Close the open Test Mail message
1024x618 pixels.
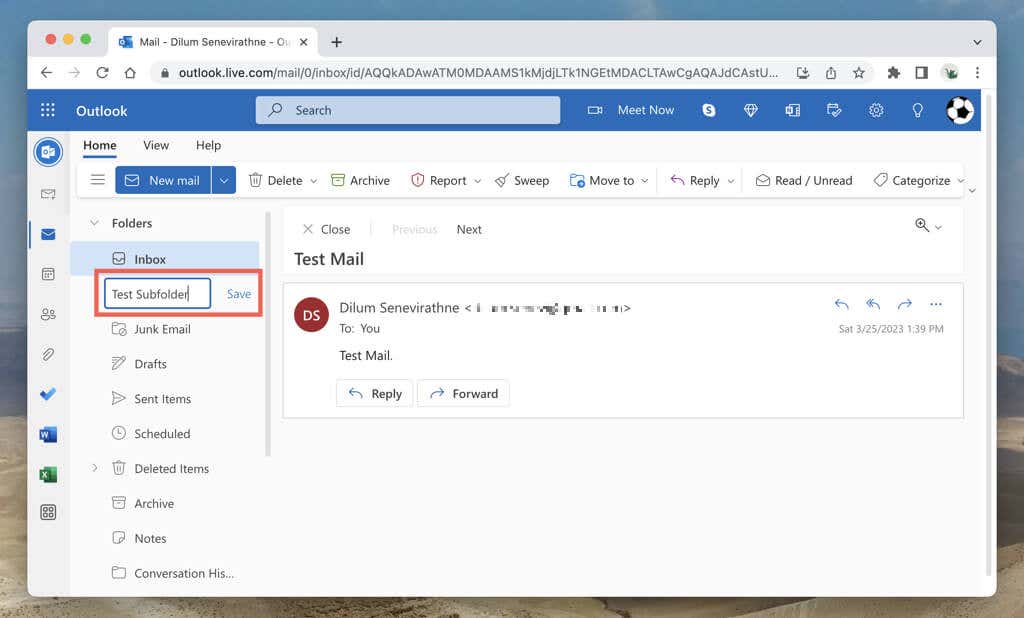326,229
